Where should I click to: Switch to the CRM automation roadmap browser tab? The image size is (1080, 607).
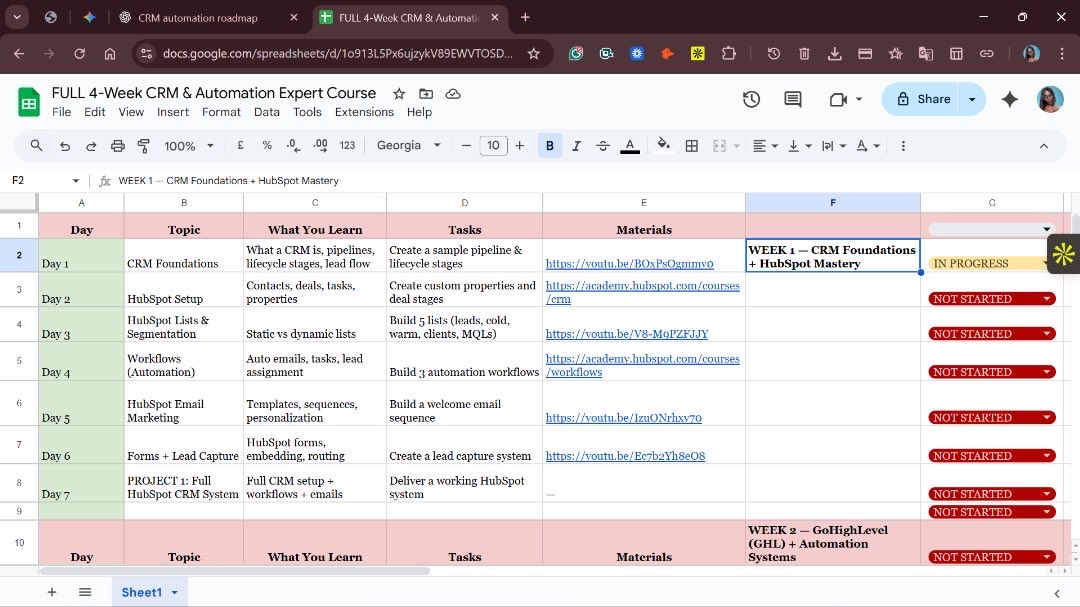click(x=198, y=17)
